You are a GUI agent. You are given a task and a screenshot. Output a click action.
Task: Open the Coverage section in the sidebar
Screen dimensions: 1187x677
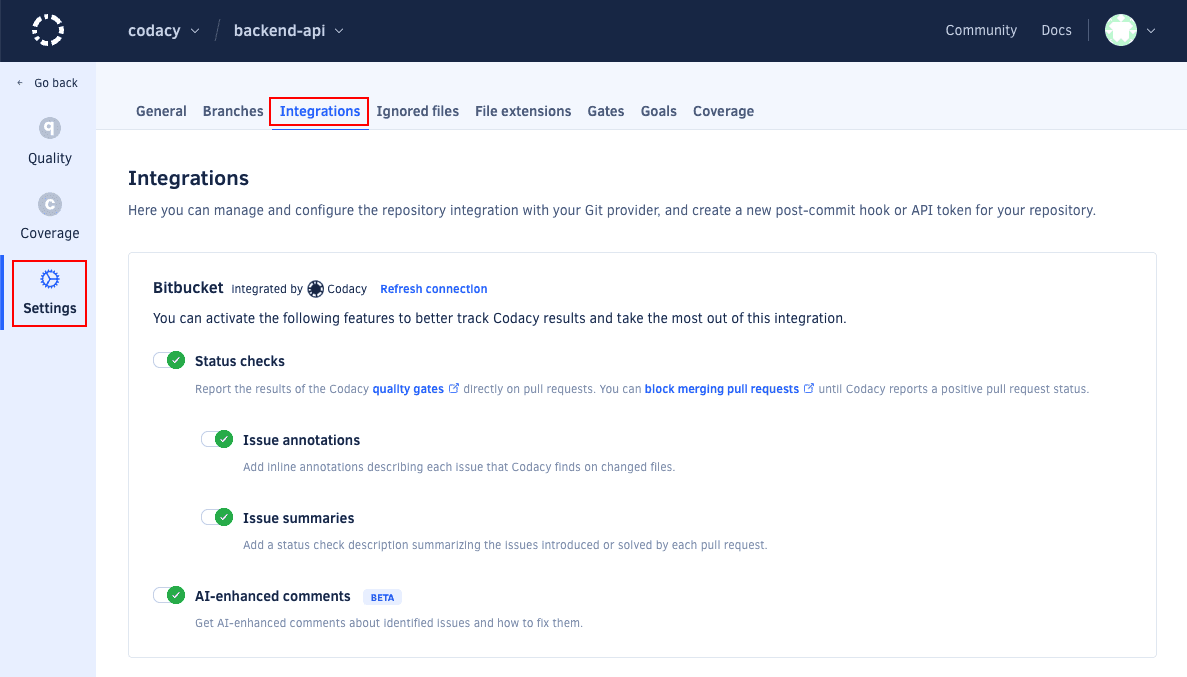point(49,215)
